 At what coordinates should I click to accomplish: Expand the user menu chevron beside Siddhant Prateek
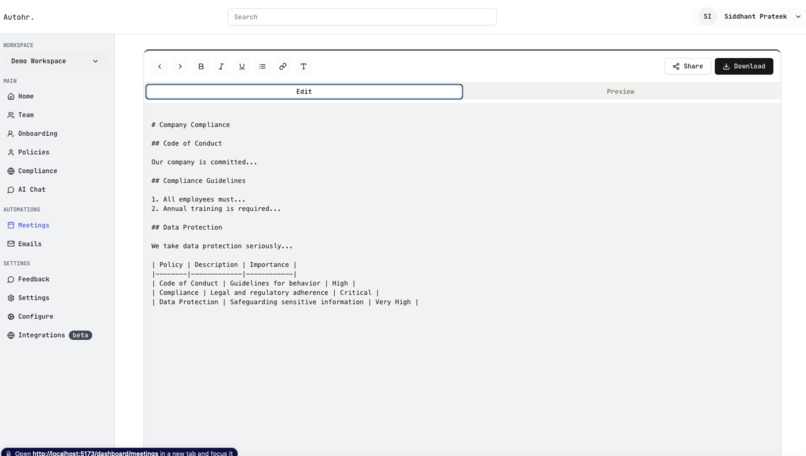click(x=798, y=16)
